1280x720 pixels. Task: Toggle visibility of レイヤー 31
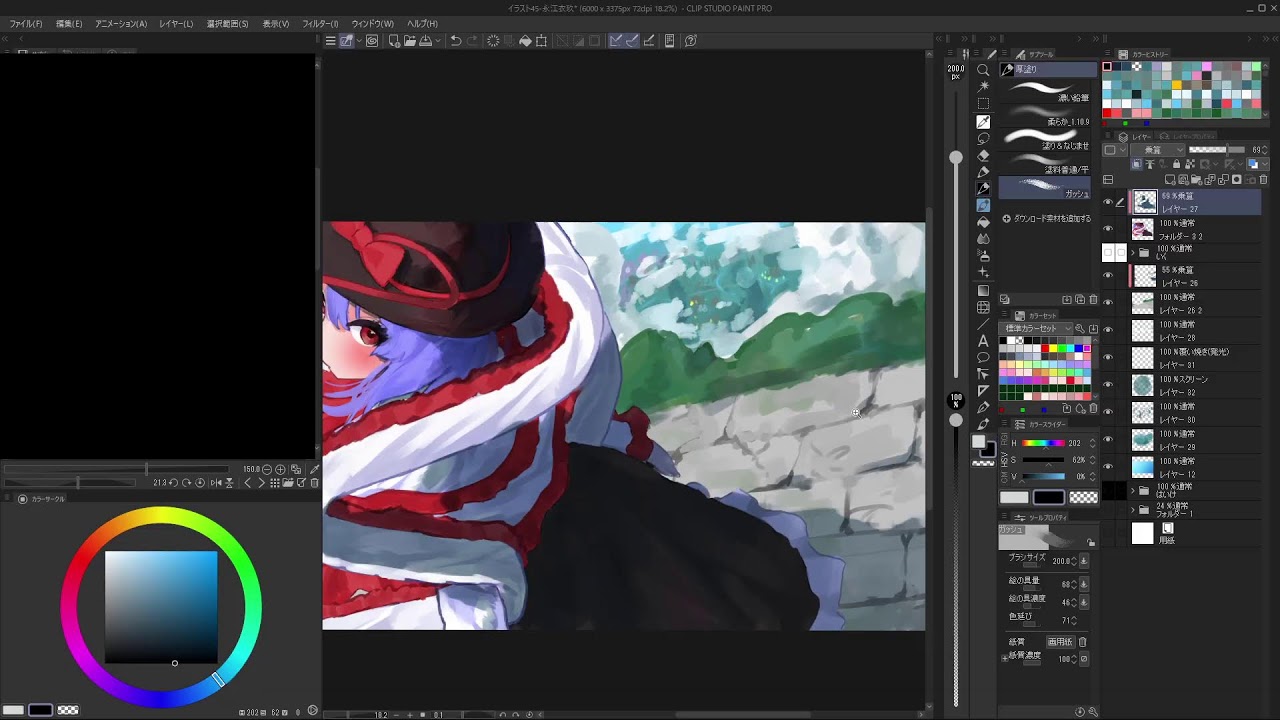1107,357
